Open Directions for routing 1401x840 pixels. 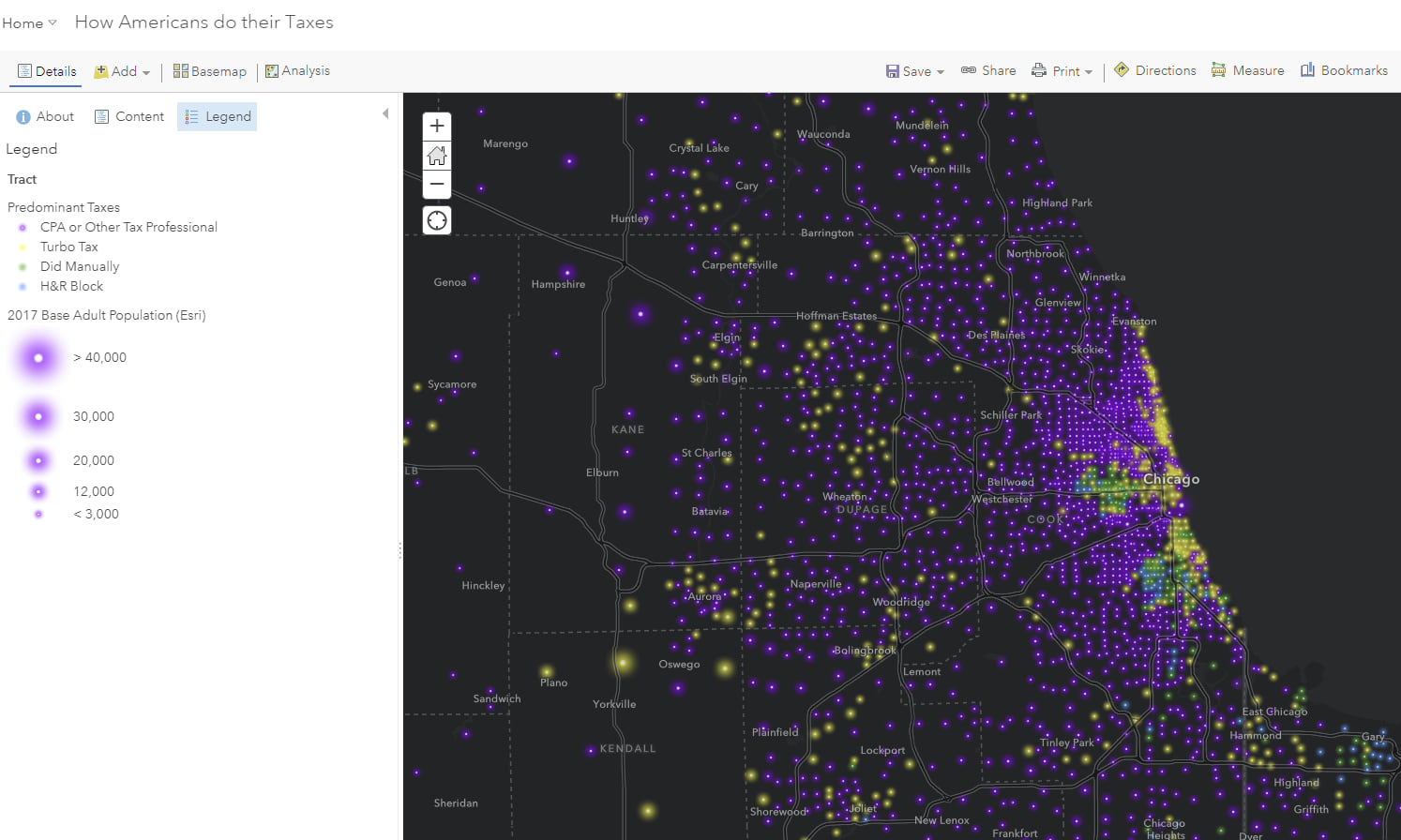pos(1154,69)
